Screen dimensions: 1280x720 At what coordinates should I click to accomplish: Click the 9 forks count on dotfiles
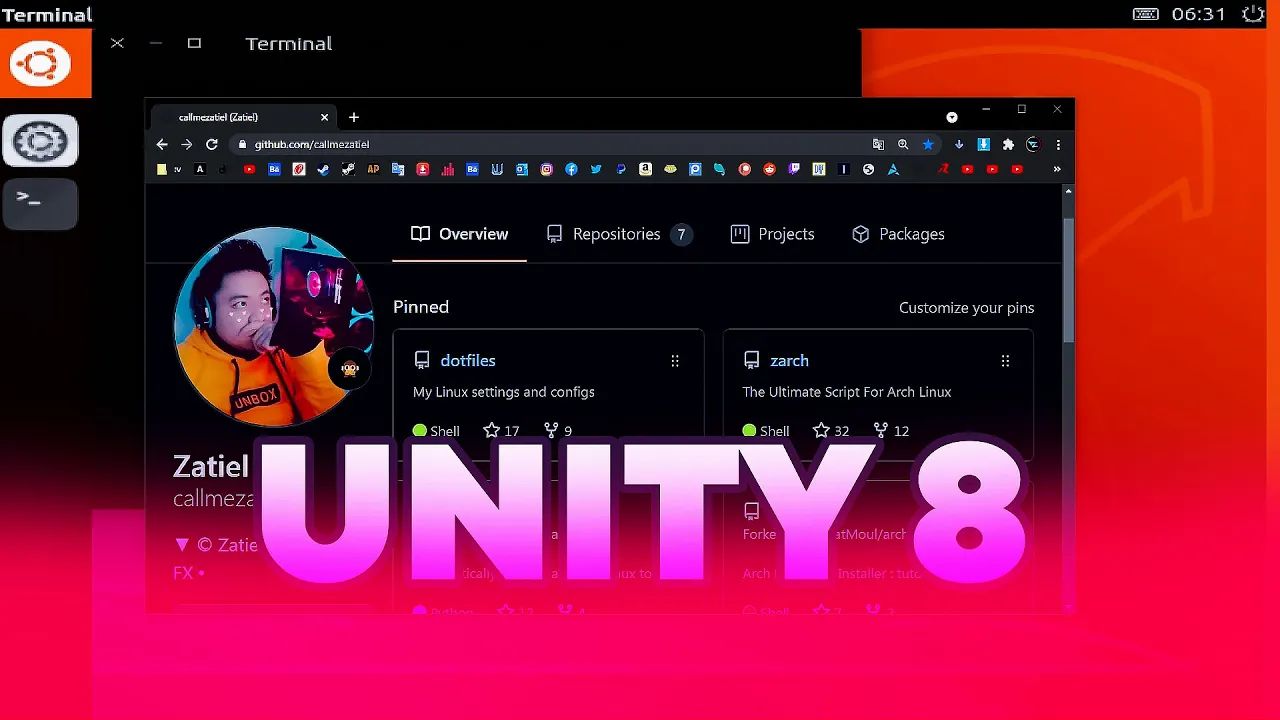pos(558,431)
